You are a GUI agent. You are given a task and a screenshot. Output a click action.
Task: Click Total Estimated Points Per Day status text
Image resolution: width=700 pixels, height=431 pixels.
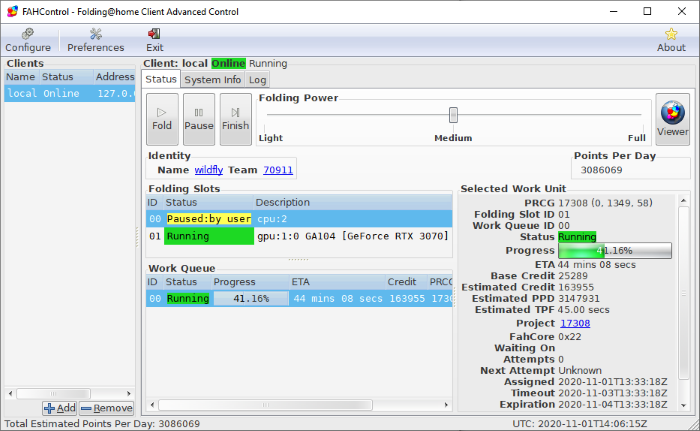[102, 424]
